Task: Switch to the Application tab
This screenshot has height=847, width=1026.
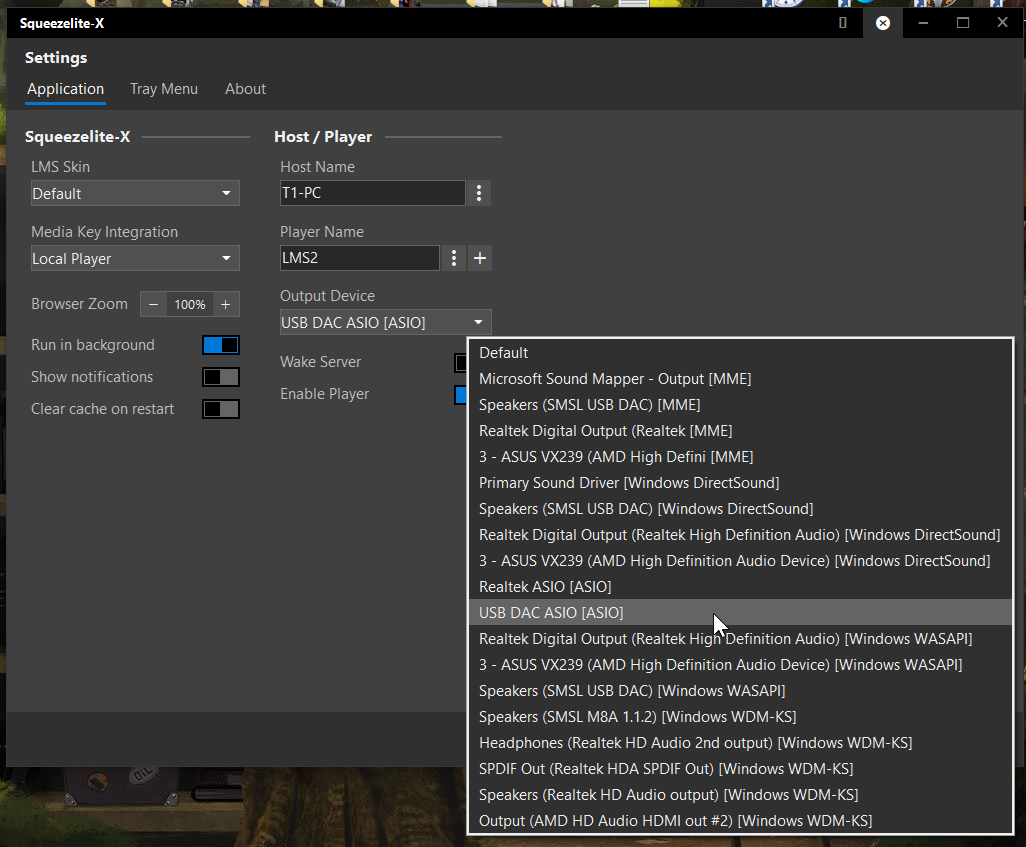Action: coord(65,89)
